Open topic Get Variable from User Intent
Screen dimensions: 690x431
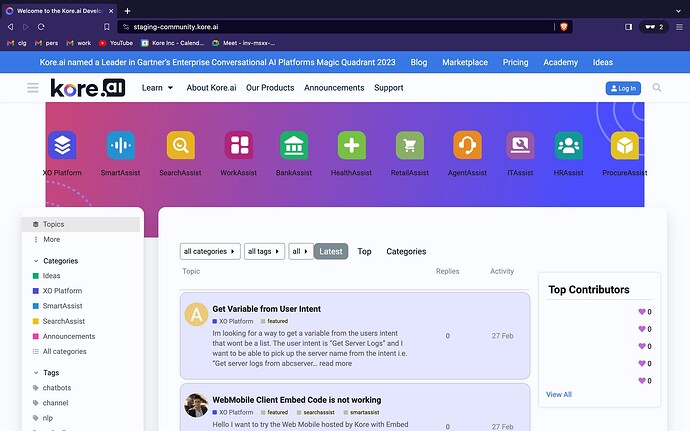(x=267, y=309)
